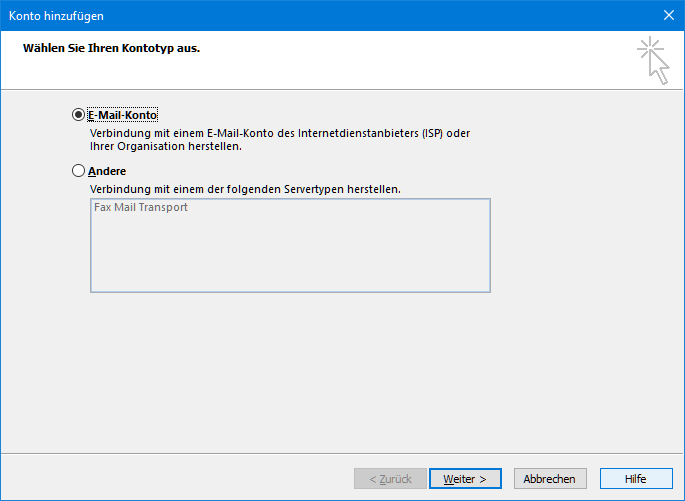This screenshot has width=685, height=501.
Task: Click the "Konto hinzufügen" title bar text
Action: click(56, 15)
